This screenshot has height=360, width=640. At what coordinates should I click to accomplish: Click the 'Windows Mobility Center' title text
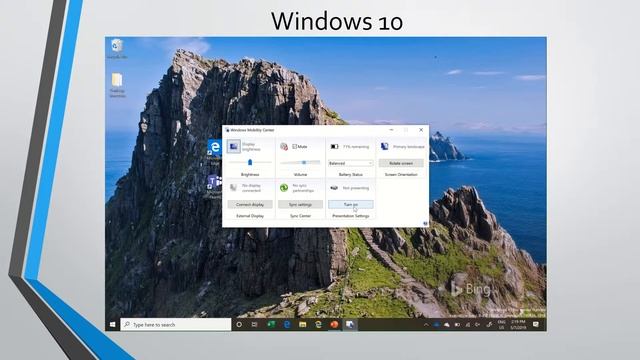[252, 130]
